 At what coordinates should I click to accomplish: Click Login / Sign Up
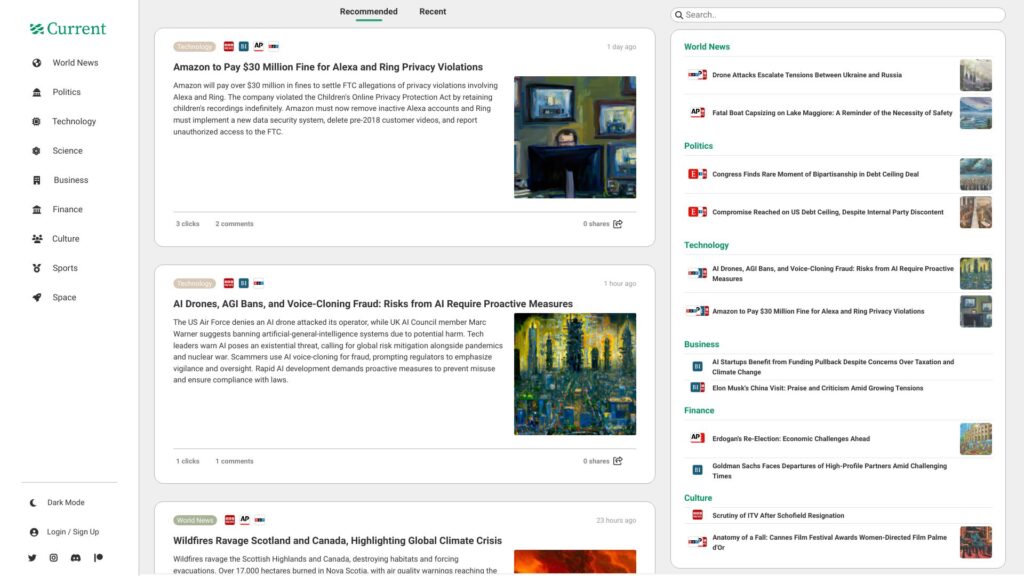coord(72,532)
